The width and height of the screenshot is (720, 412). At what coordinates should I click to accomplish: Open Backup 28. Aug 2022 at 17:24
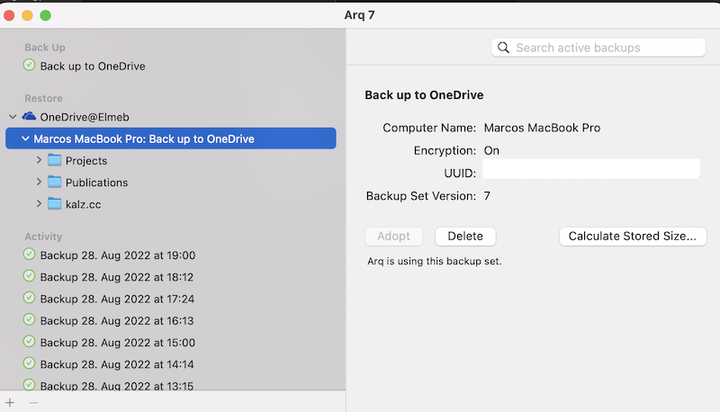click(x=117, y=299)
